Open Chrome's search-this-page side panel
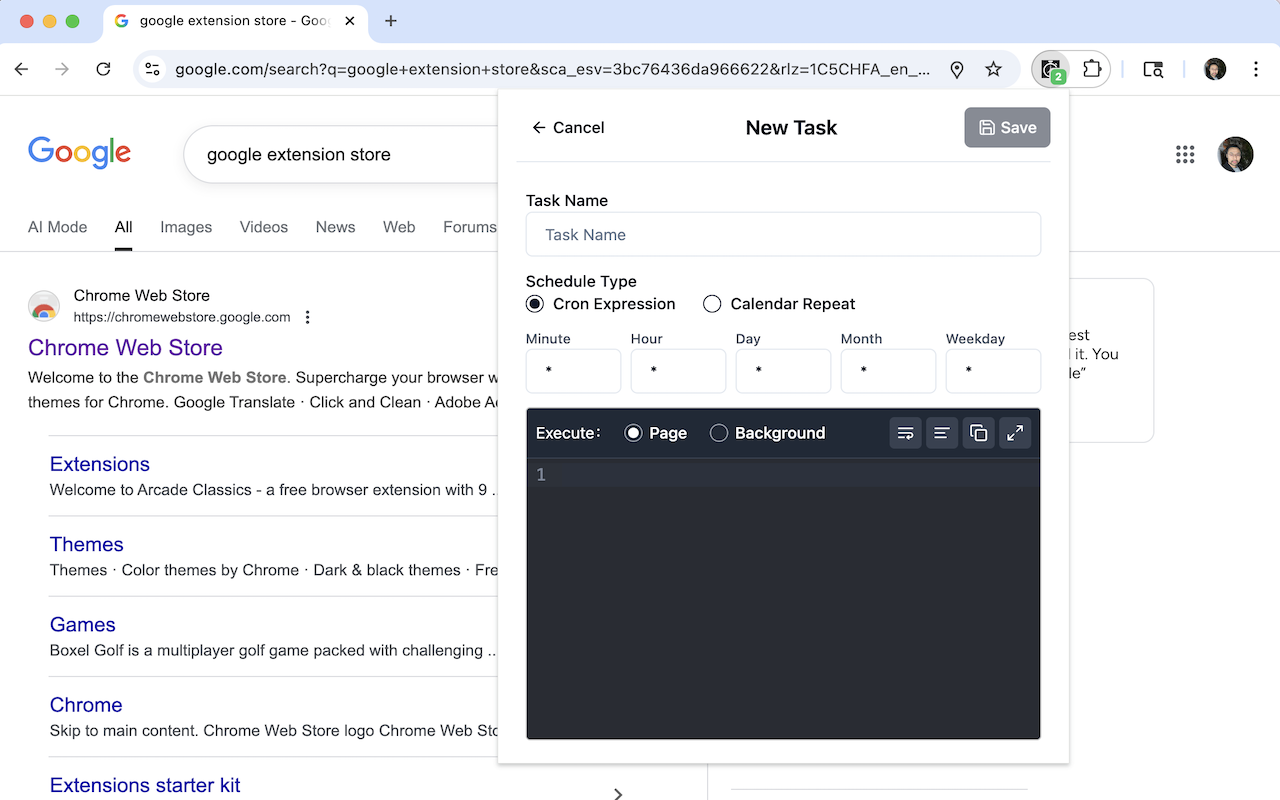 click(1153, 69)
